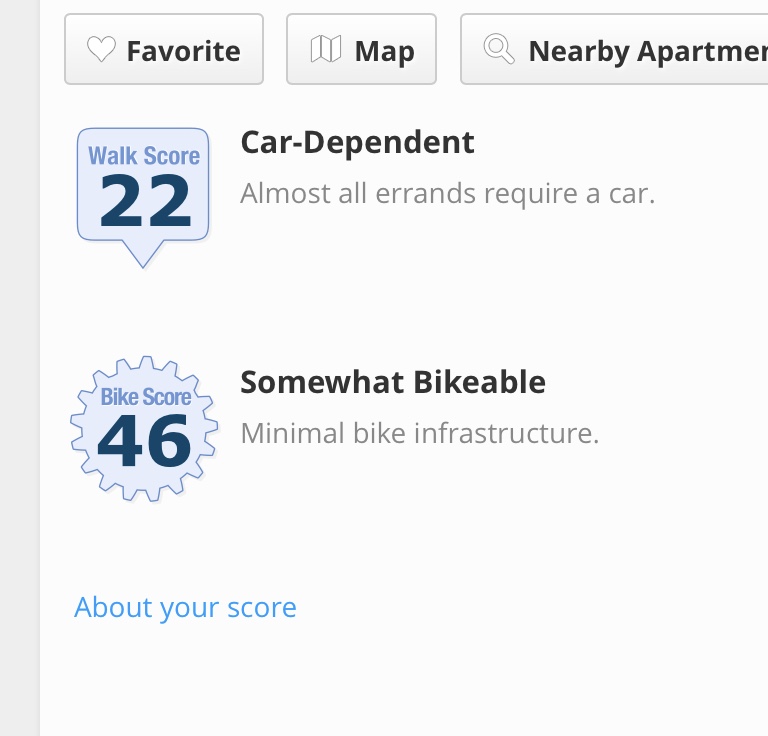Screen dimensions: 768x736
Task: Open the Bike Score 46 gear badge
Action: point(144,429)
